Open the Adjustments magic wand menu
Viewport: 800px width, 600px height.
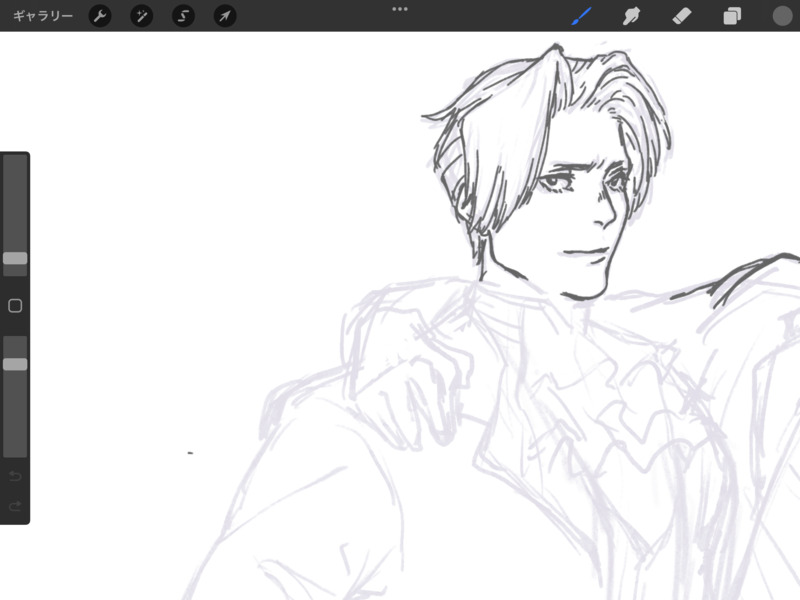141,16
